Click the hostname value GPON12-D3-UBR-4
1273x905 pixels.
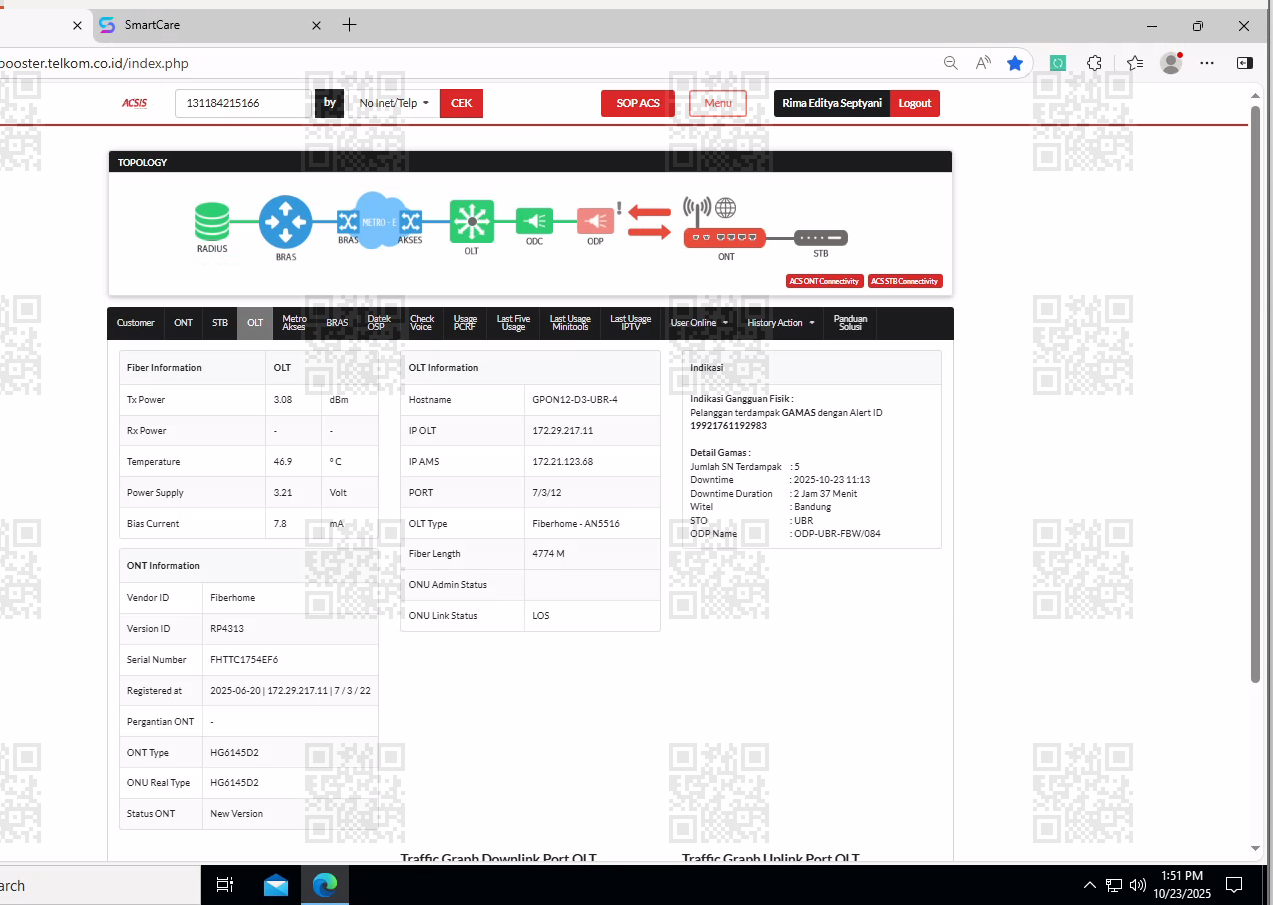pos(575,399)
